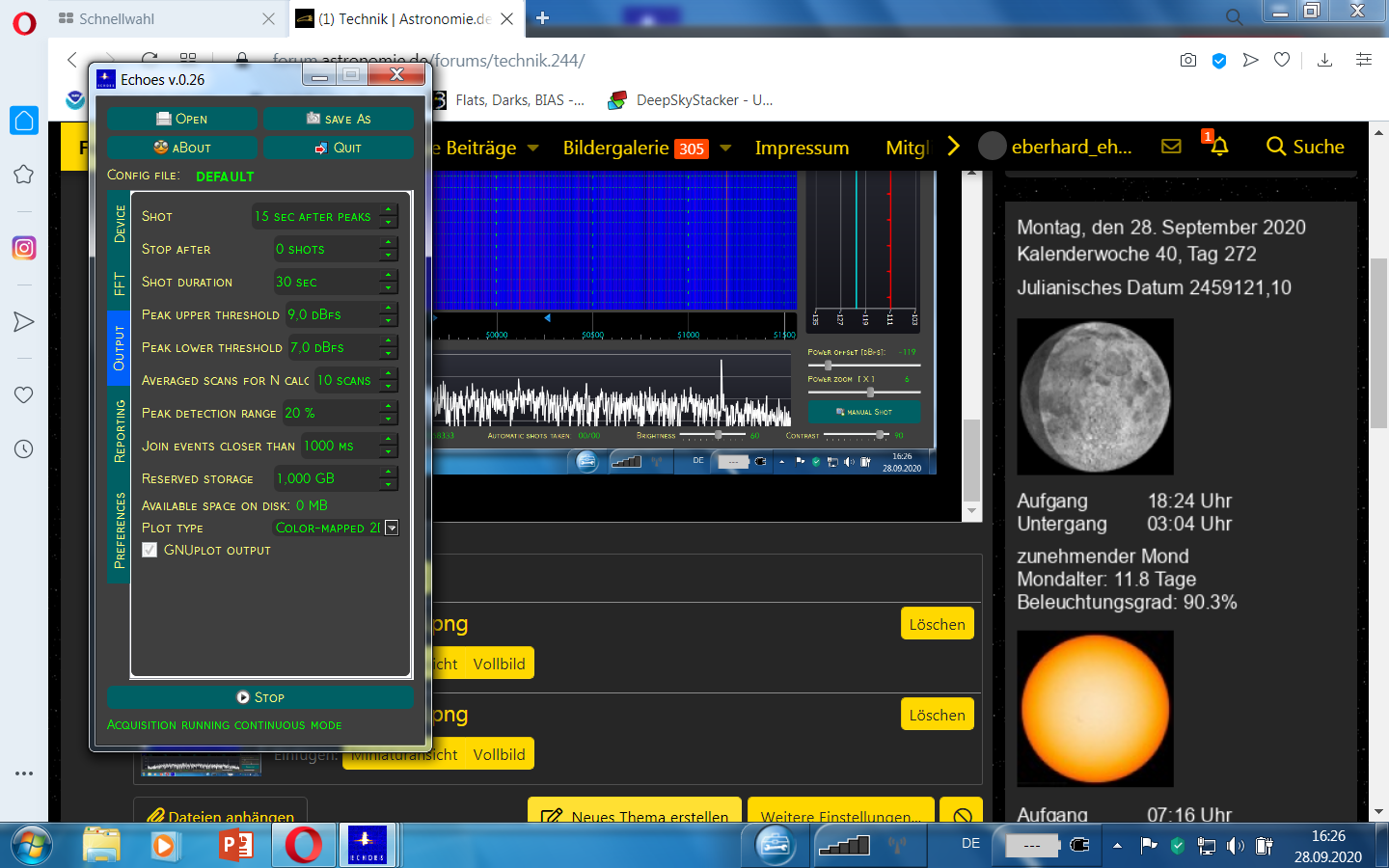Click the moon phase image

coord(1096,396)
